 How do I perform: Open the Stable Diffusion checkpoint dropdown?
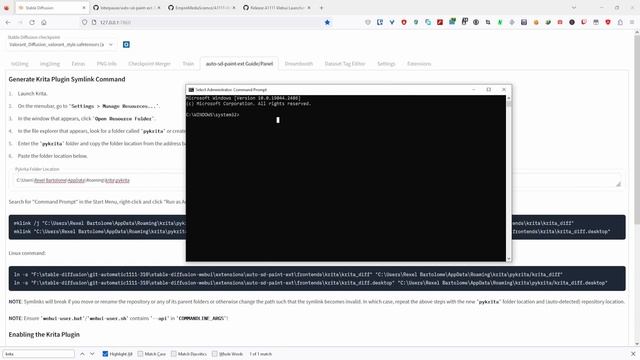pyautogui.click(x=61, y=44)
